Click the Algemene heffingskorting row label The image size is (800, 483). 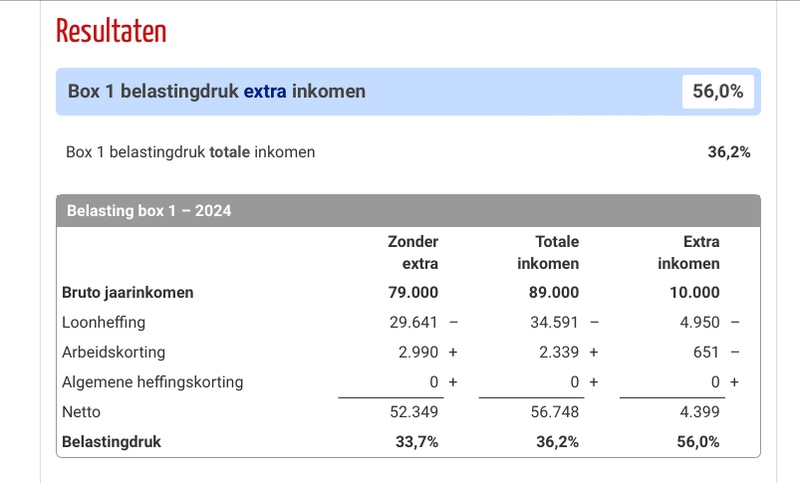tap(152, 382)
